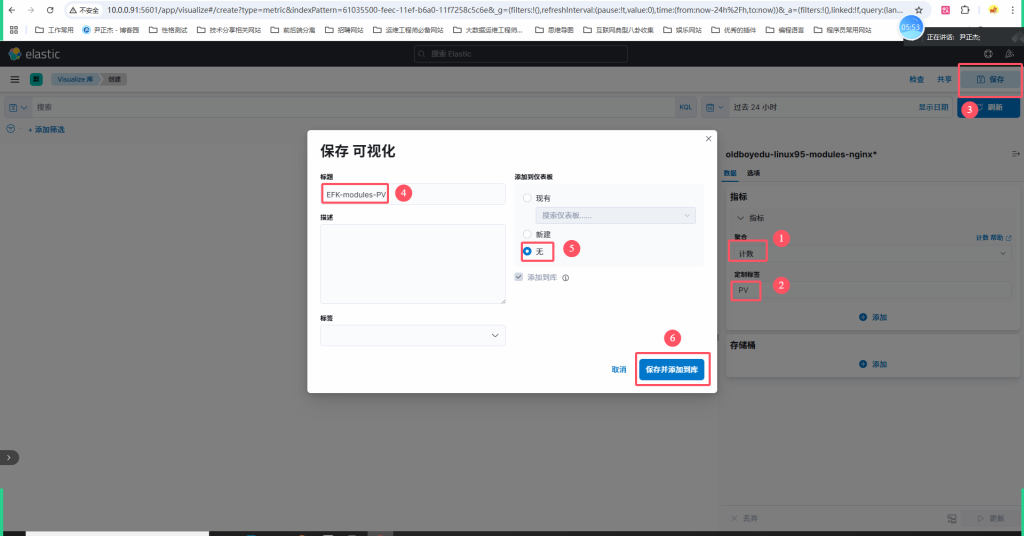This screenshot has height=536, width=1024.
Task: Open the browser extensions puzzle icon
Action: coord(965,10)
